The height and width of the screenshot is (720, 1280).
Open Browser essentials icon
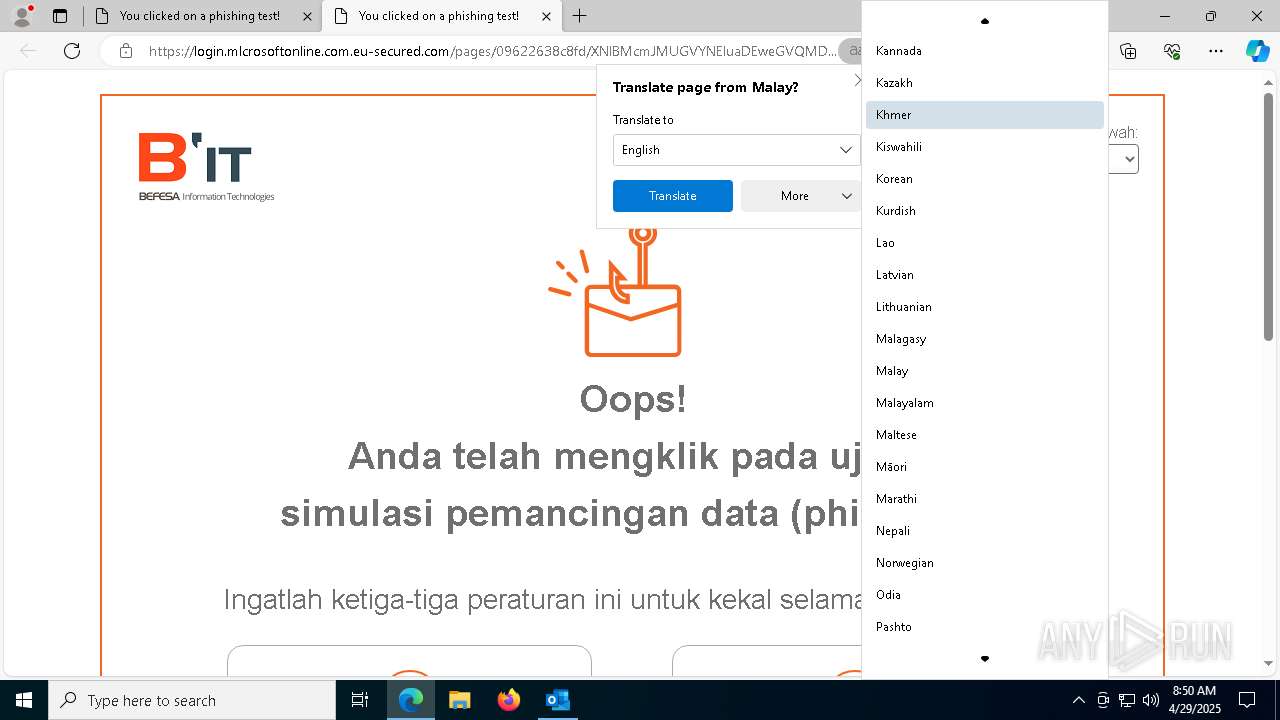pyautogui.click(x=1172, y=51)
